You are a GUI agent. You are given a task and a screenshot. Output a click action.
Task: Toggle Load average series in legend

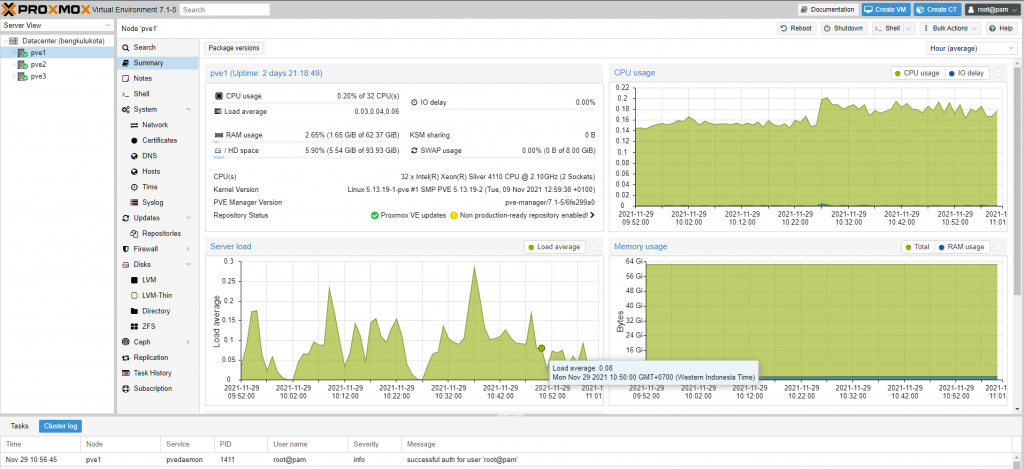[x=554, y=247]
